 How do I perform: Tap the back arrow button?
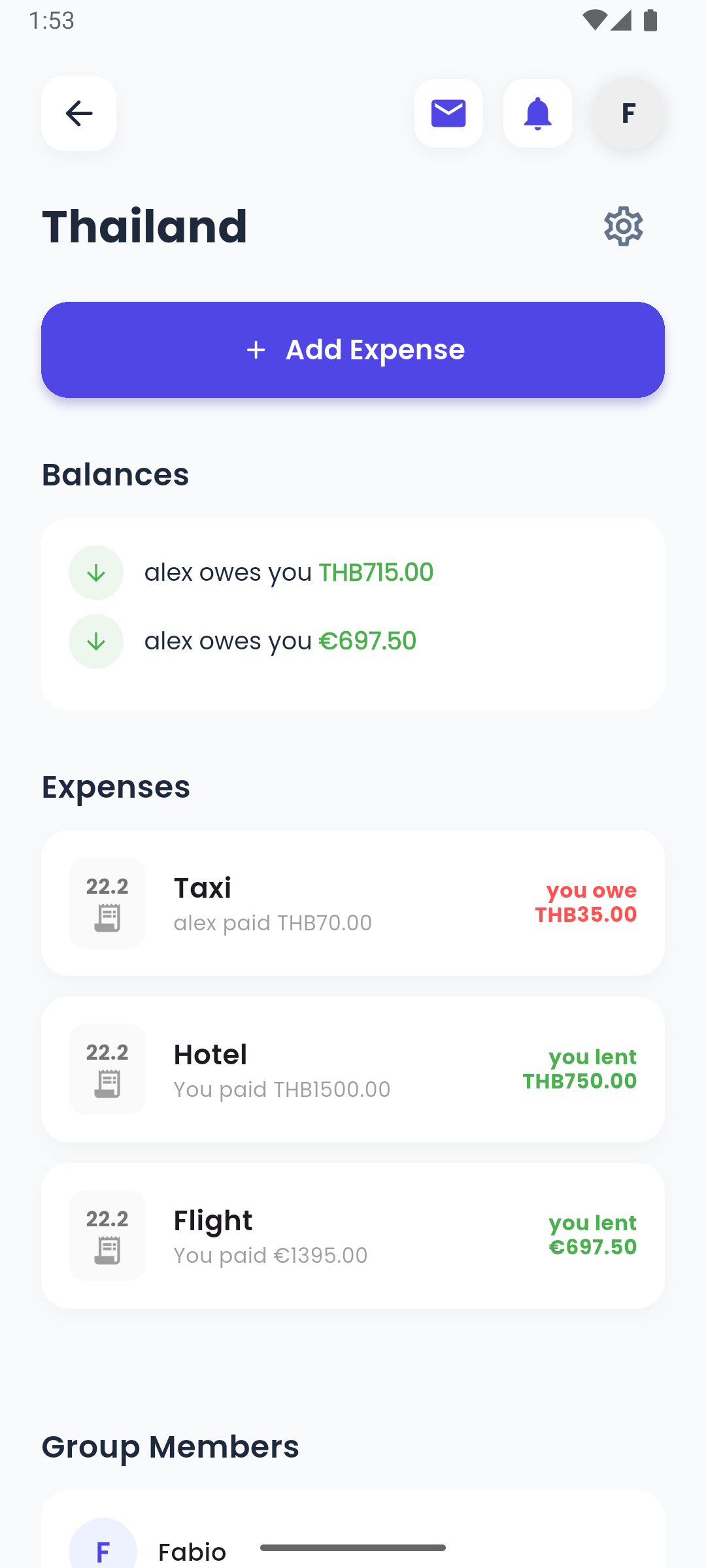coord(78,114)
